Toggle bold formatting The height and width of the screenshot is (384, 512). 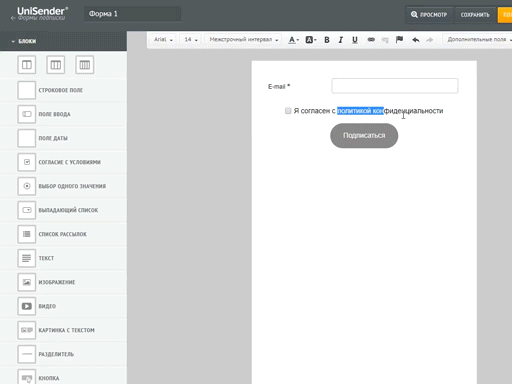click(327, 40)
